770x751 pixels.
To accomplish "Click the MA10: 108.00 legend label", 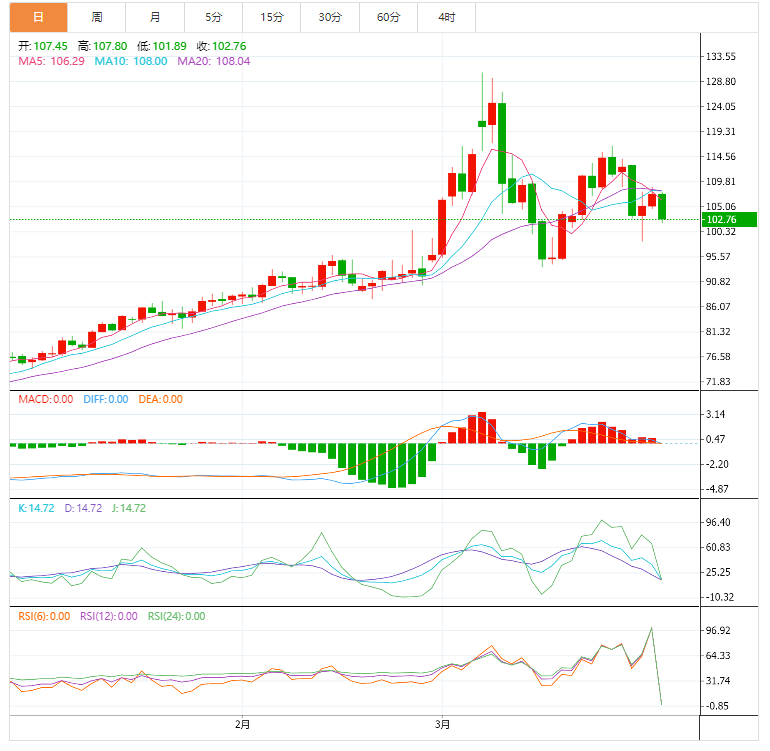I will (x=131, y=61).
